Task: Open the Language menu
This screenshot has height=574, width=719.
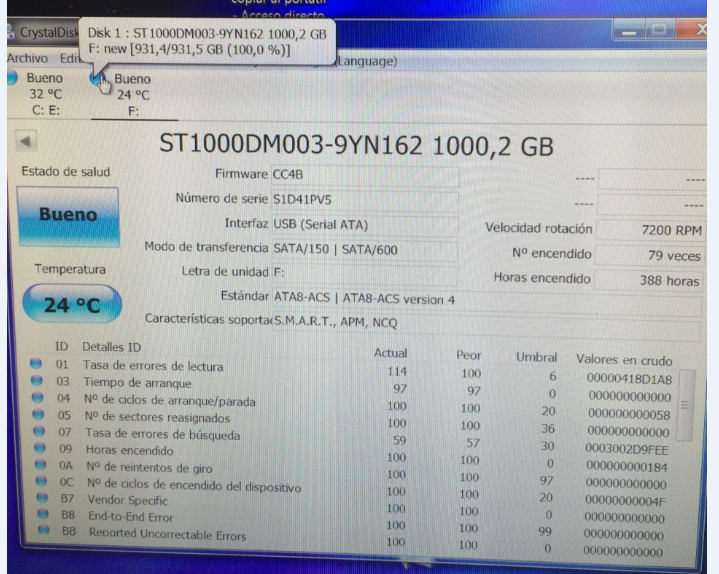Action: 365,61
